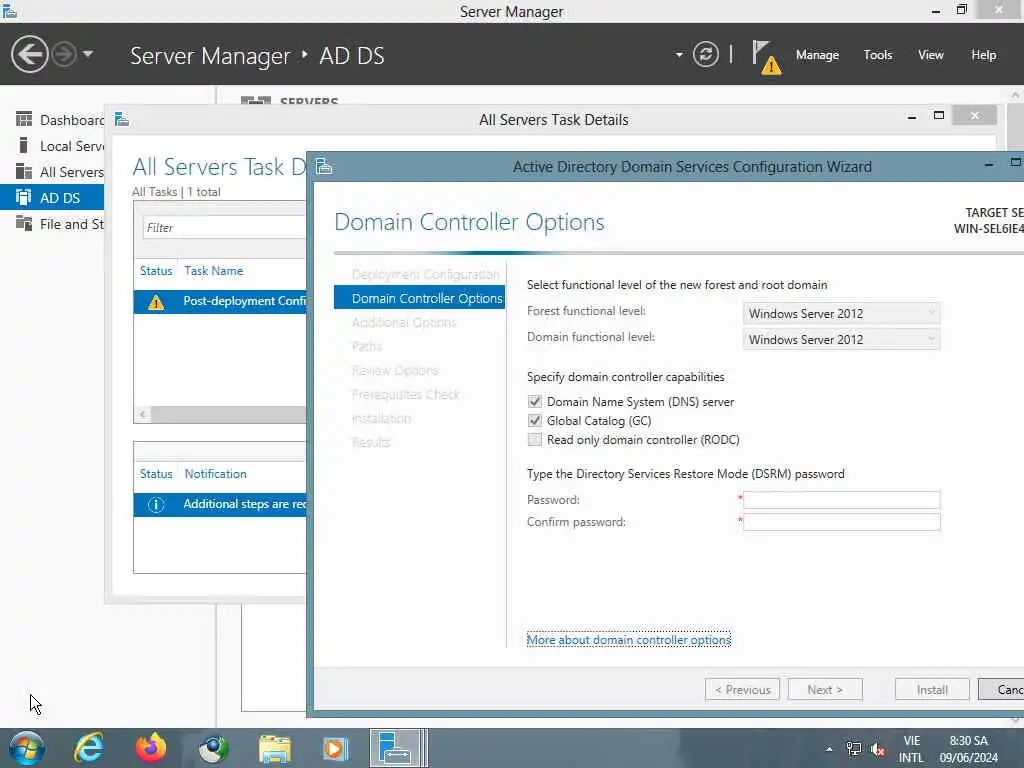This screenshot has height=768, width=1024.
Task: Open the View menu
Action: [x=930, y=55]
